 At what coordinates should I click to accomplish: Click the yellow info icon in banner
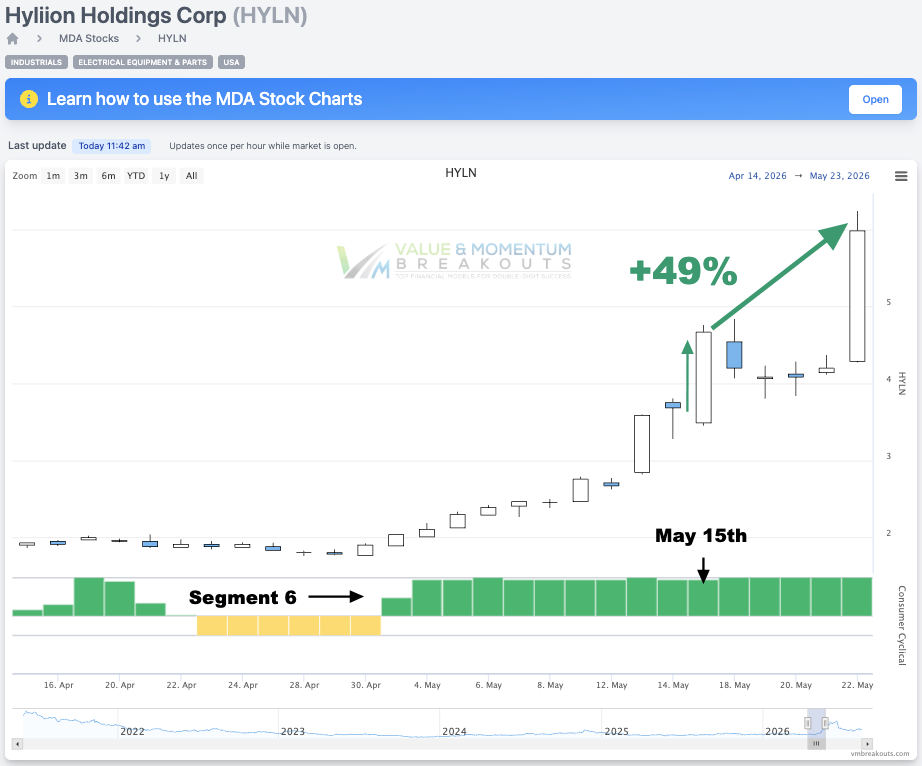pyautogui.click(x=29, y=99)
